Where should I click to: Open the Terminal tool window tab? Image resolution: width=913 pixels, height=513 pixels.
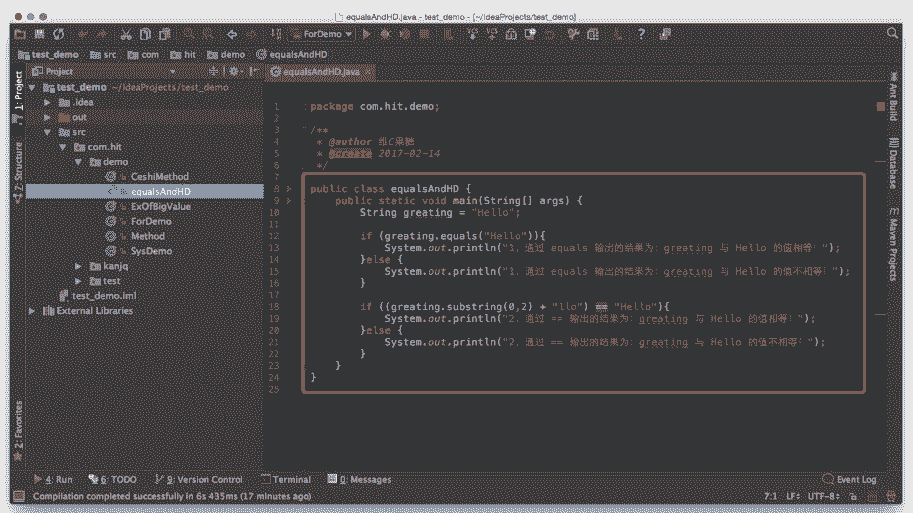(x=285, y=480)
